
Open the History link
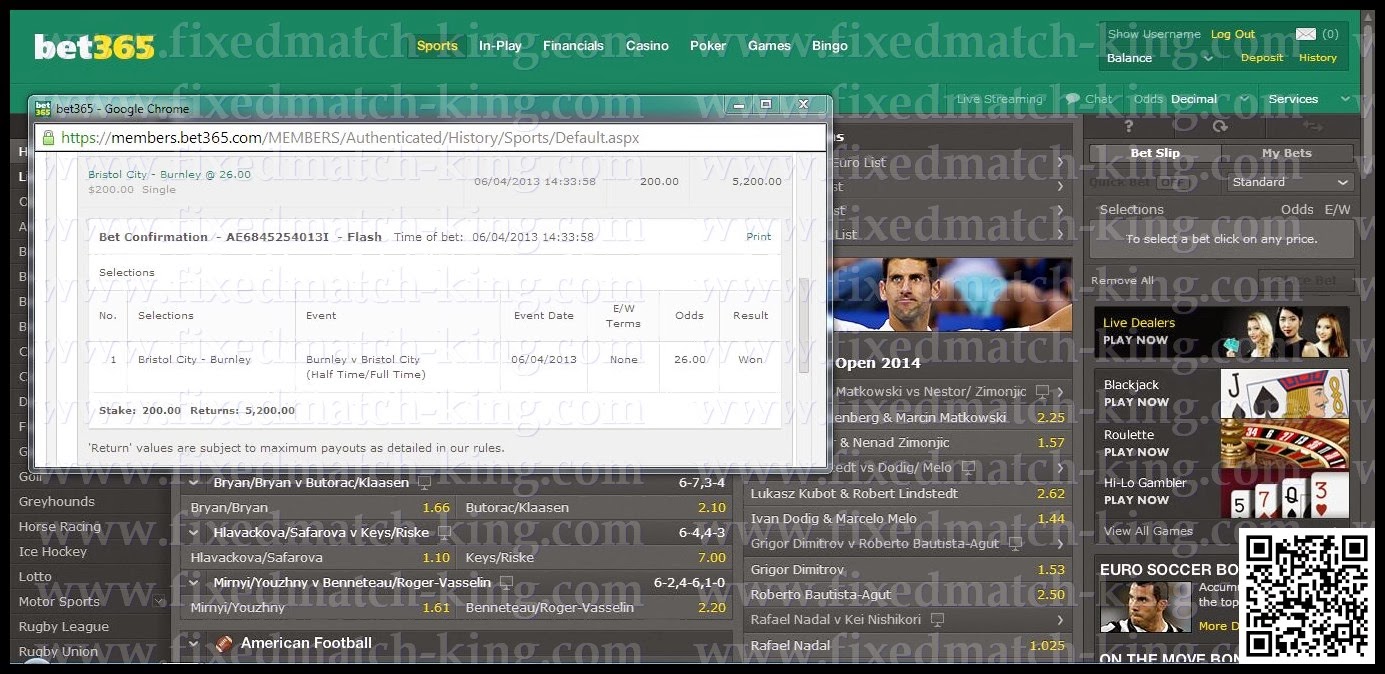click(1317, 58)
